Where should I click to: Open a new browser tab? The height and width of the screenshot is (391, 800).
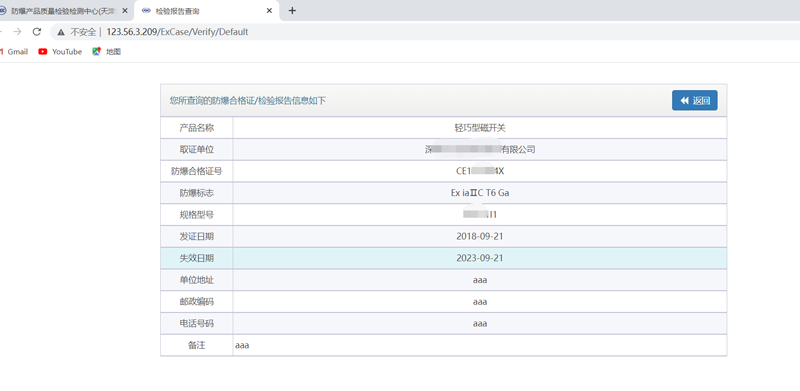(292, 11)
